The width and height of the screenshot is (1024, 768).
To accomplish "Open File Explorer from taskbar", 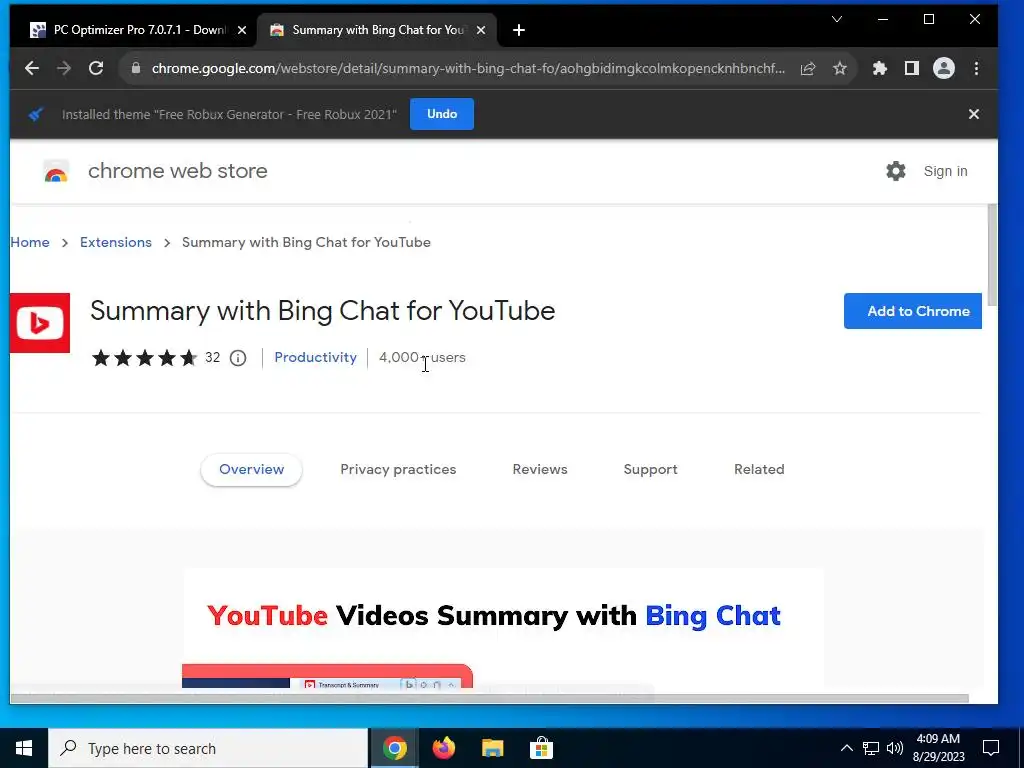I will pos(492,748).
